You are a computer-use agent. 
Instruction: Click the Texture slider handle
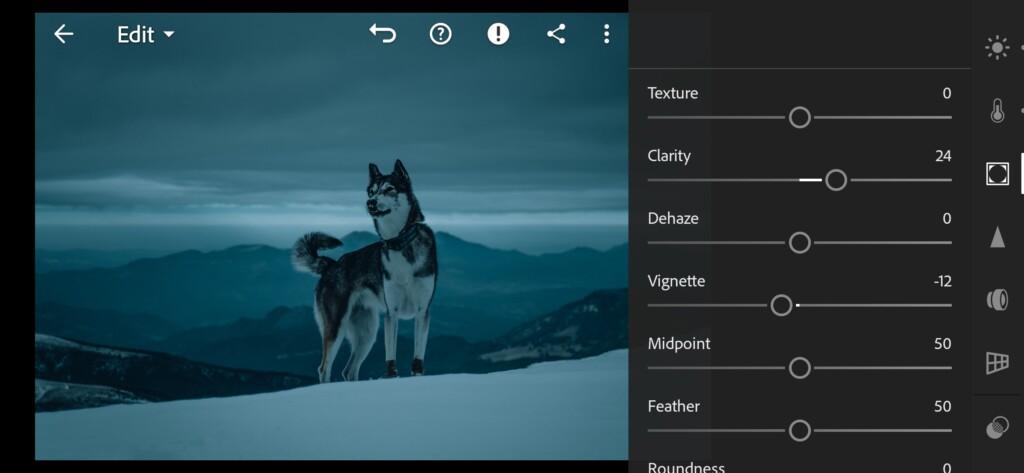(799, 118)
